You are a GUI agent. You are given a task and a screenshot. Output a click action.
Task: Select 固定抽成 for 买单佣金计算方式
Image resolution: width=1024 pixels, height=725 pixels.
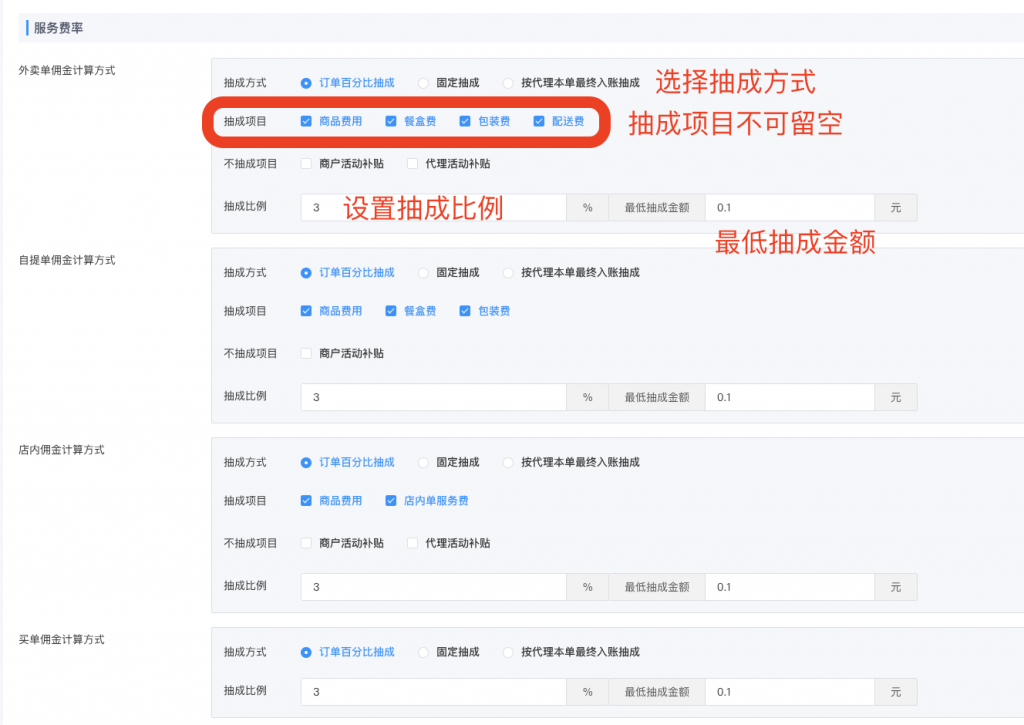tap(423, 652)
